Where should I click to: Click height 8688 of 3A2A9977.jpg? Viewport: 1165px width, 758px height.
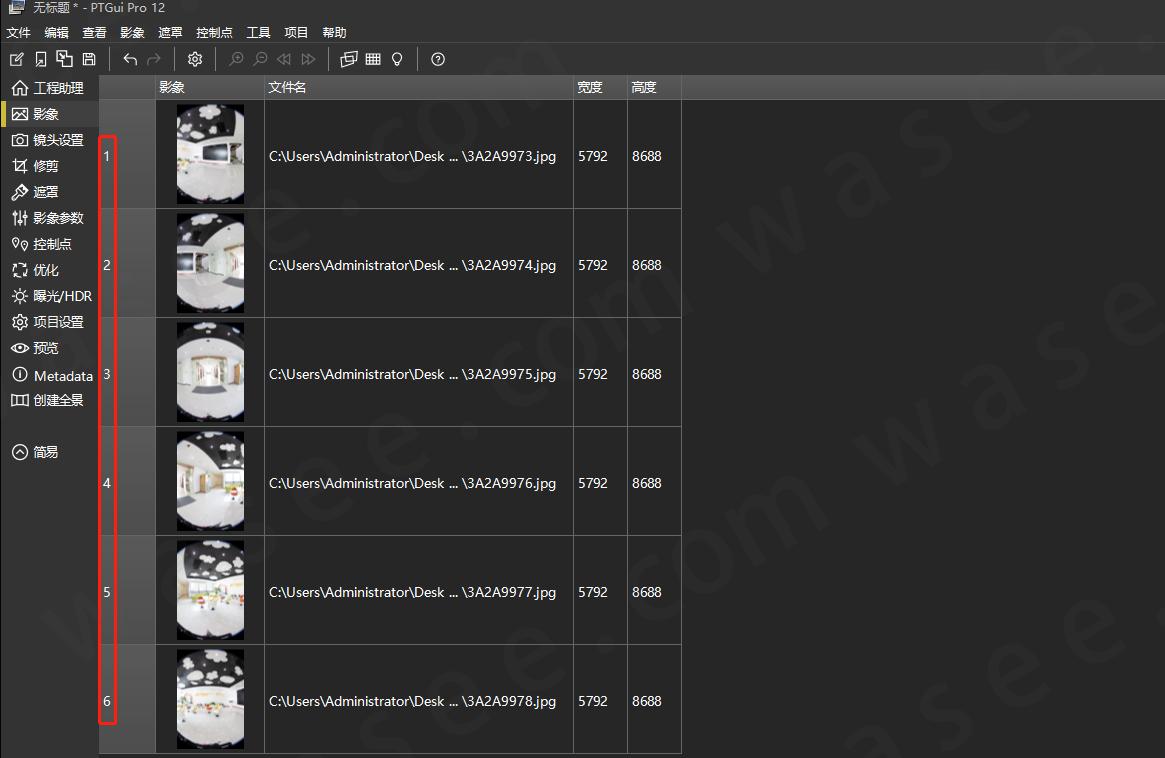point(646,592)
